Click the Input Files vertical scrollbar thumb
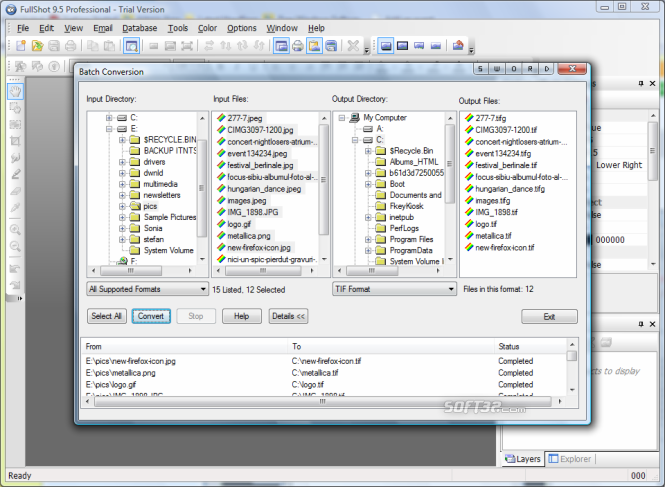This screenshot has height=487, width=665. click(324, 179)
